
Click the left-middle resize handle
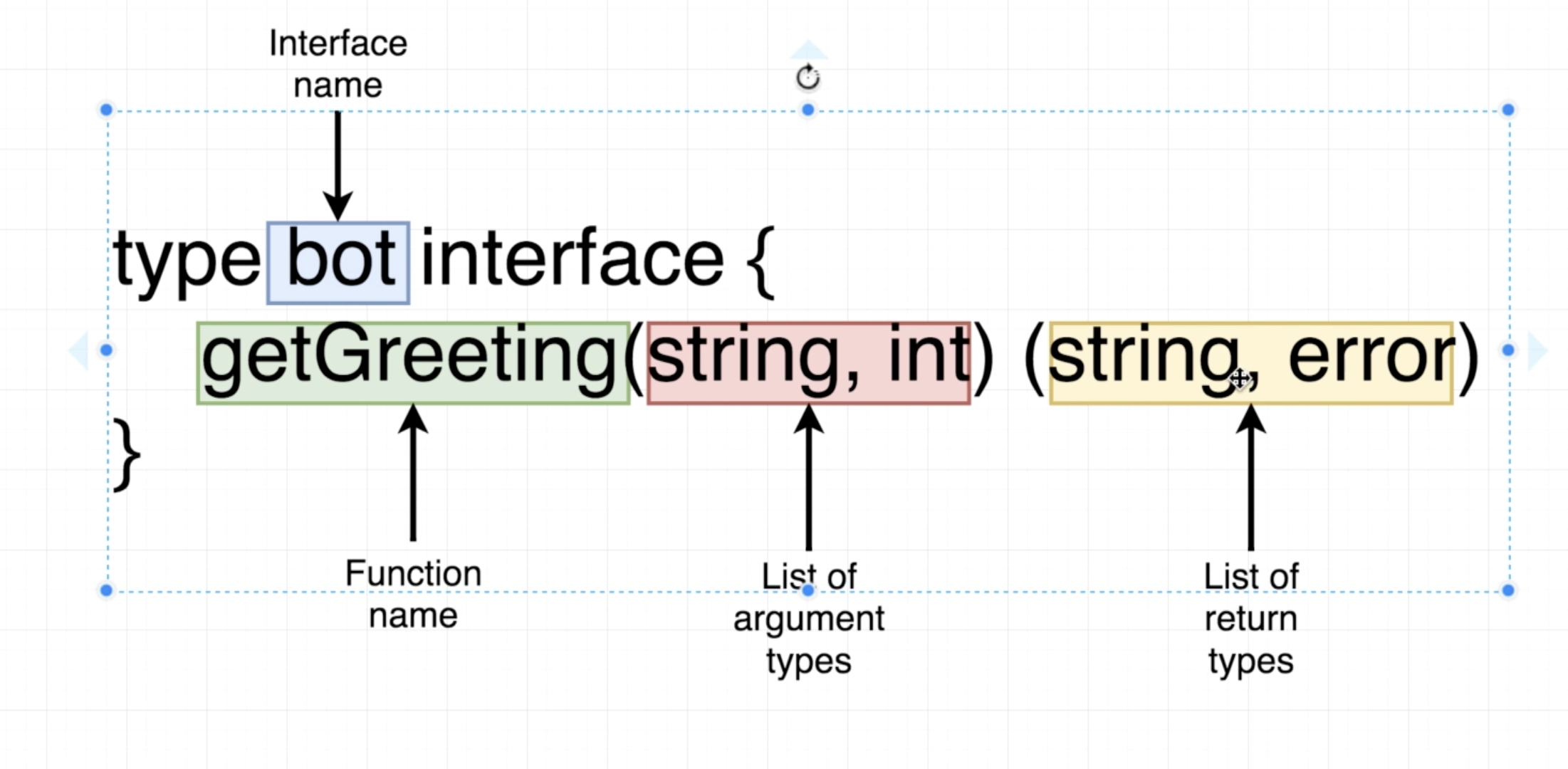106,350
